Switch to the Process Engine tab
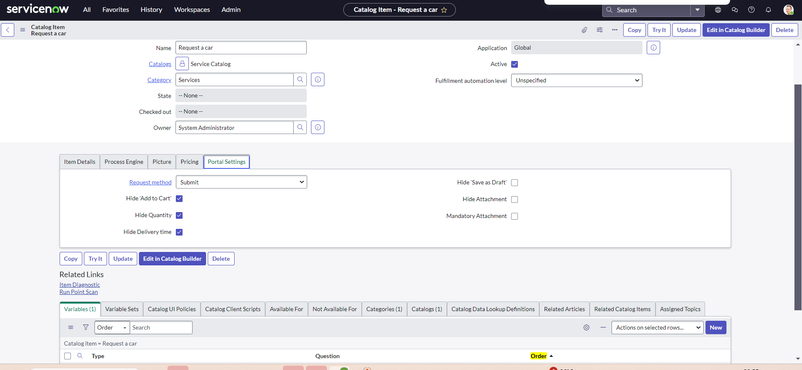Image resolution: width=802 pixels, height=370 pixels. tap(124, 161)
